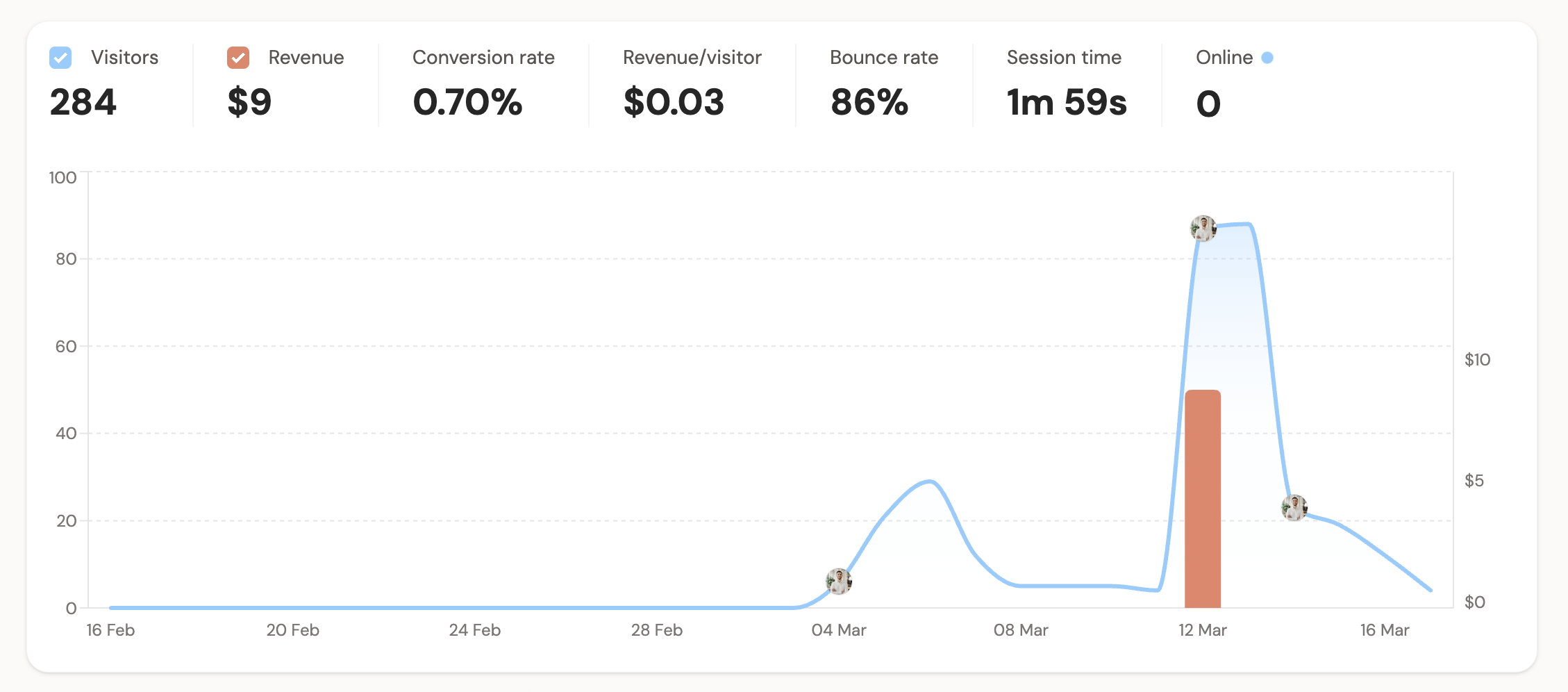Click the Visitors label text

click(124, 58)
